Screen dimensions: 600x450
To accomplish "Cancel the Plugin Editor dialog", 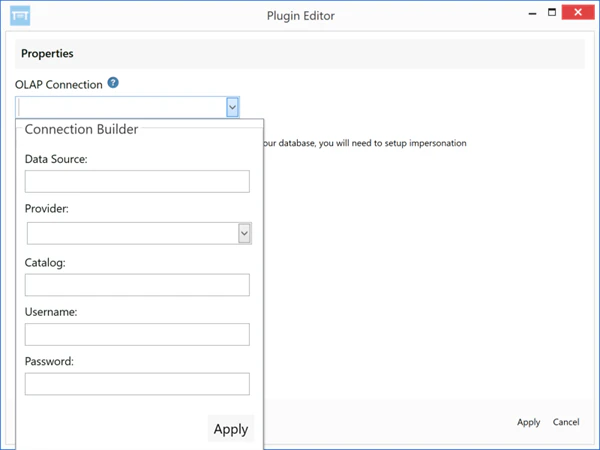I will [566, 422].
